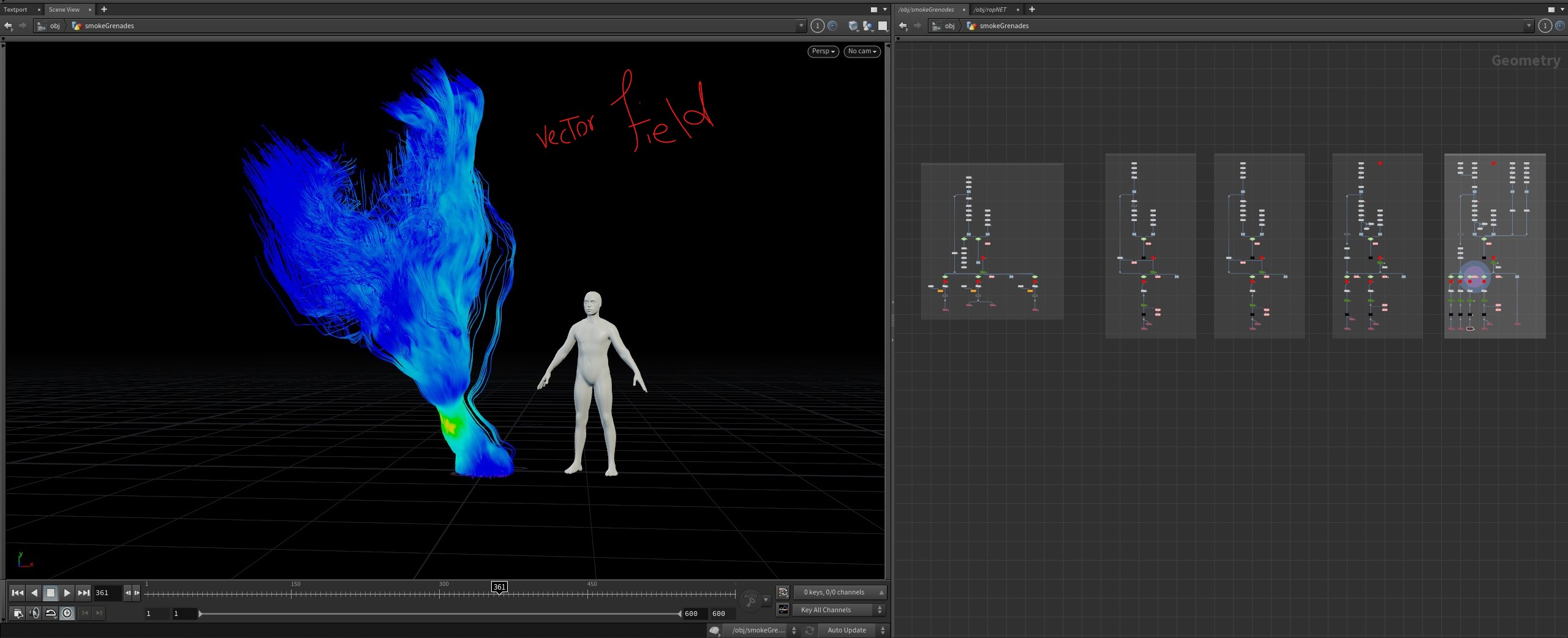Add a new pane tab beside /obj/ropNET
The image size is (1568, 638).
tap(1032, 9)
